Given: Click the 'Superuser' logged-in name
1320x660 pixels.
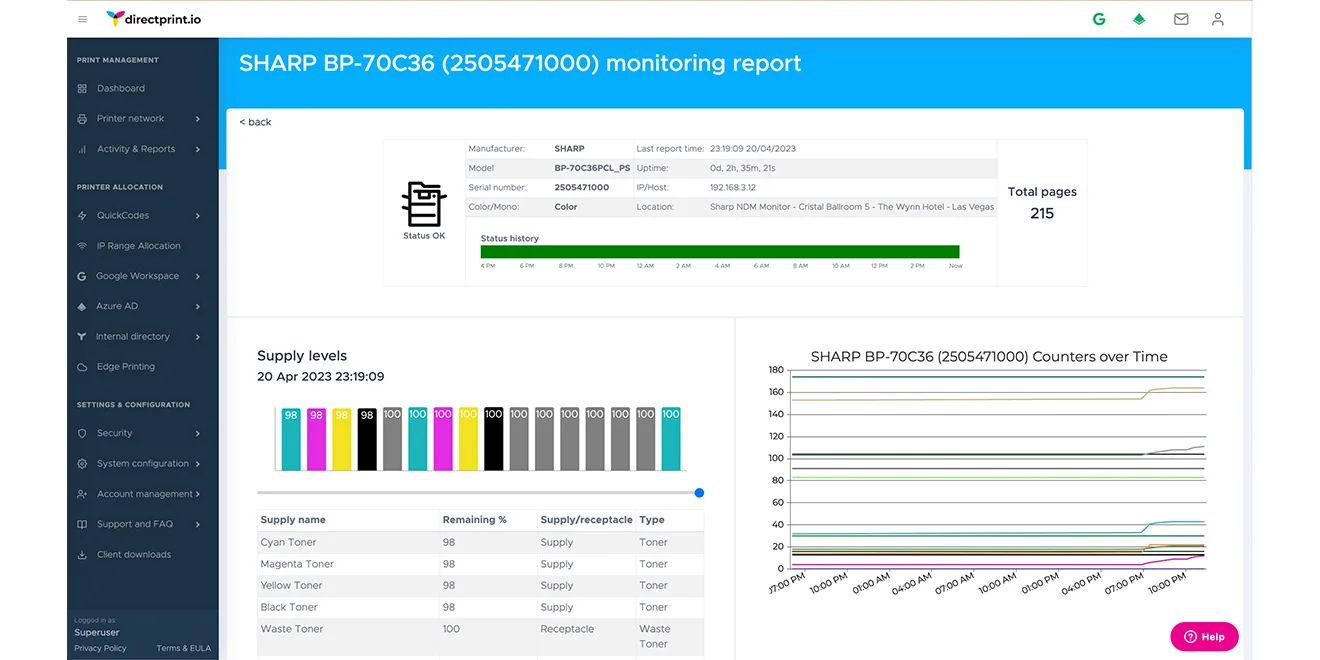Looking at the screenshot, I should pos(97,632).
